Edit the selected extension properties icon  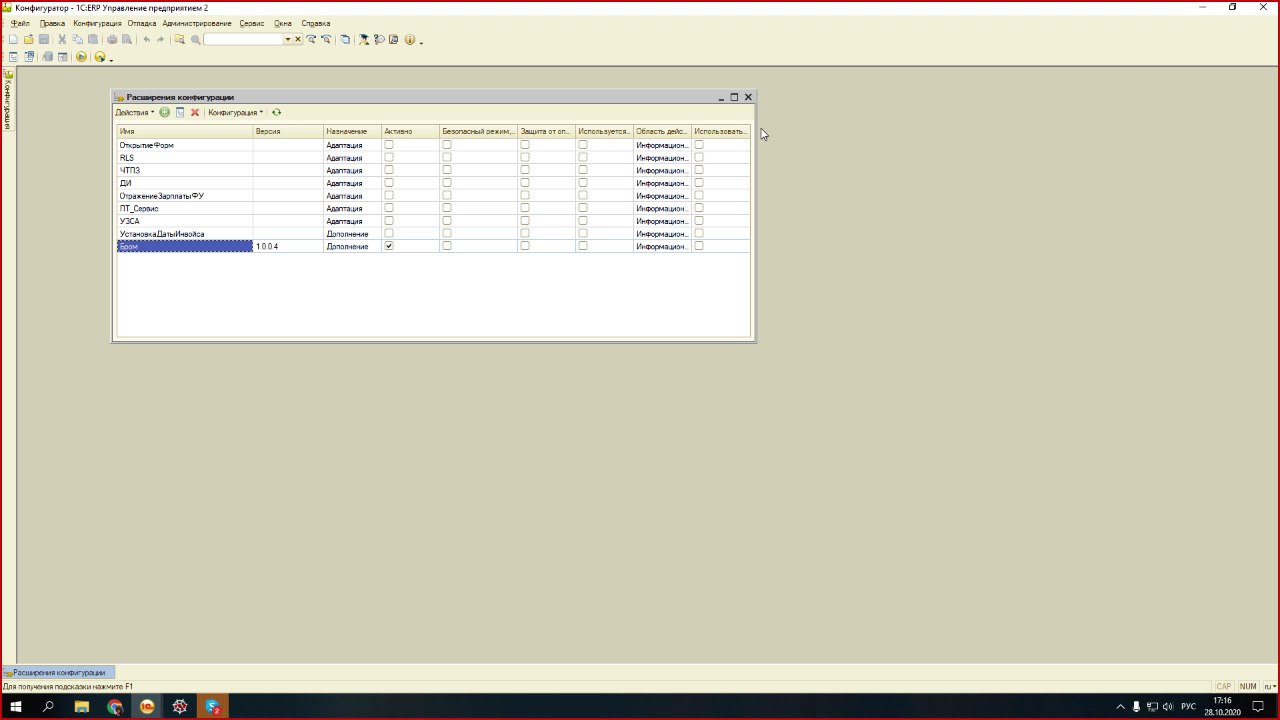point(180,112)
